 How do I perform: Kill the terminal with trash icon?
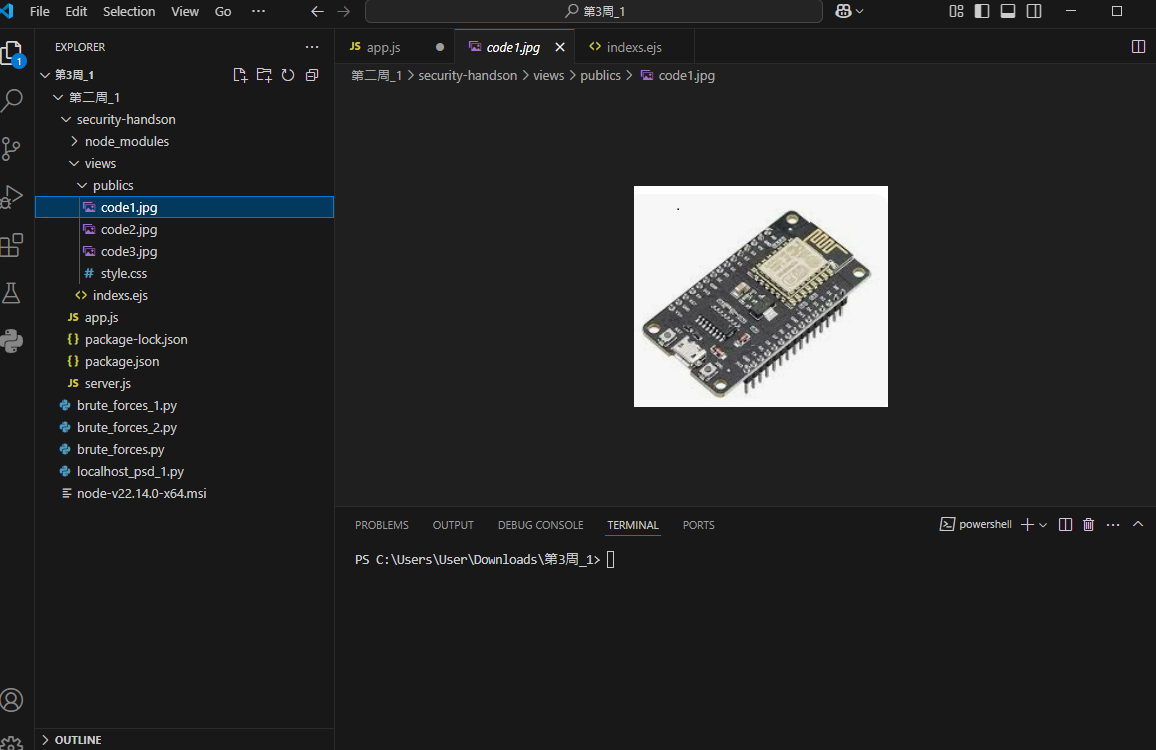coord(1089,525)
